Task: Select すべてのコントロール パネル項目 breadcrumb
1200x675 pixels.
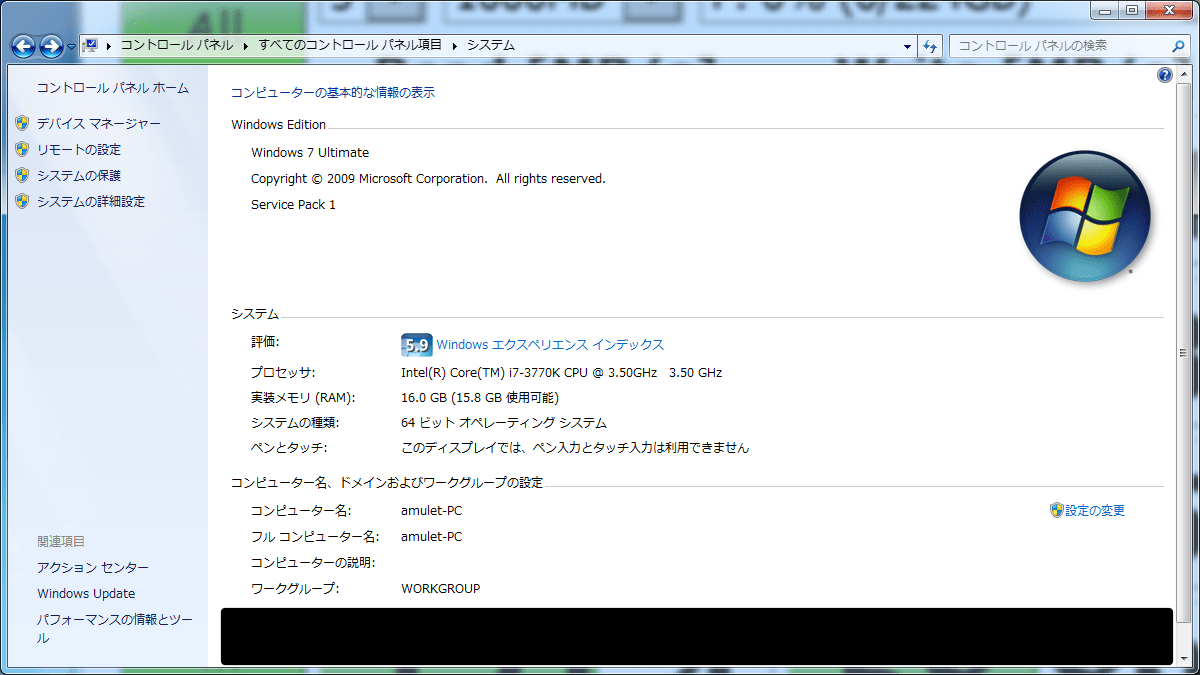Action: click(350, 45)
